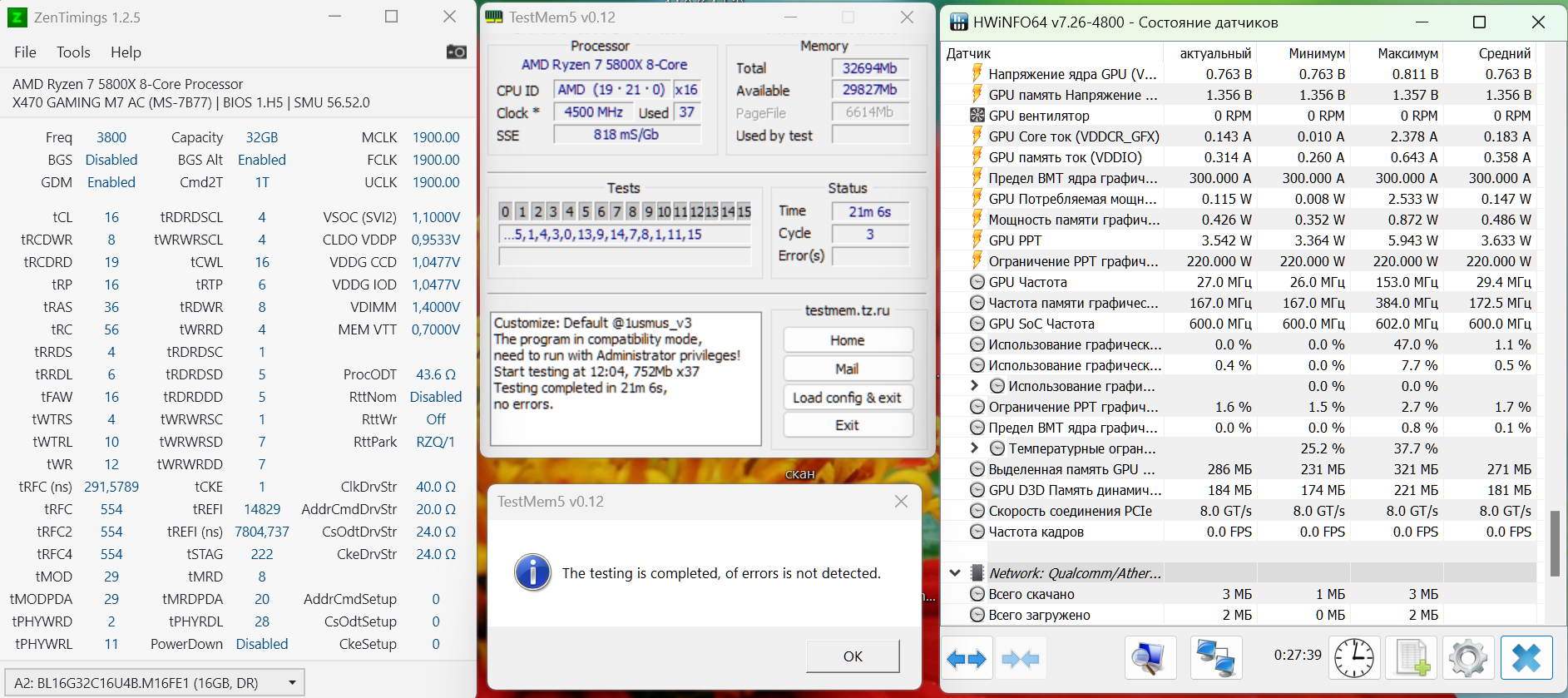The width and height of the screenshot is (1568, 698).
Task: Click the Available memory field 29827Mb
Action: tap(870, 90)
